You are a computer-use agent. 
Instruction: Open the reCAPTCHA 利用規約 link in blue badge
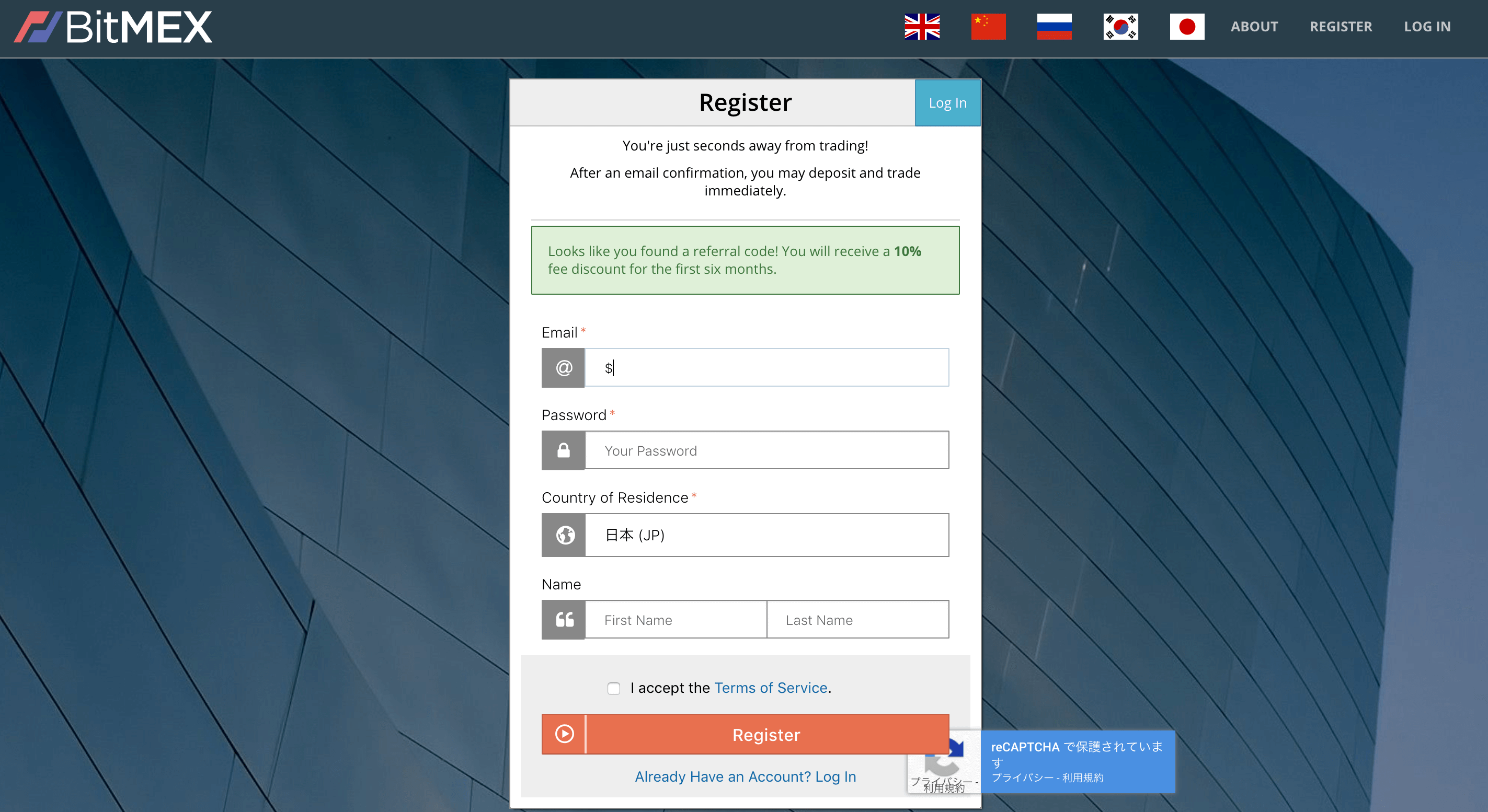pos(1082,778)
